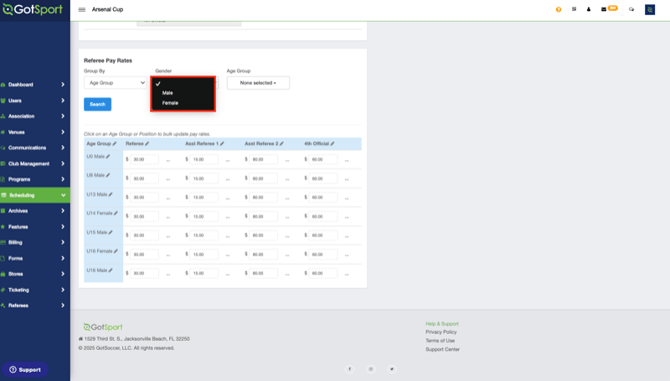670x381 pixels.
Task: Open the Group By Age Group dropdown
Action: point(115,83)
